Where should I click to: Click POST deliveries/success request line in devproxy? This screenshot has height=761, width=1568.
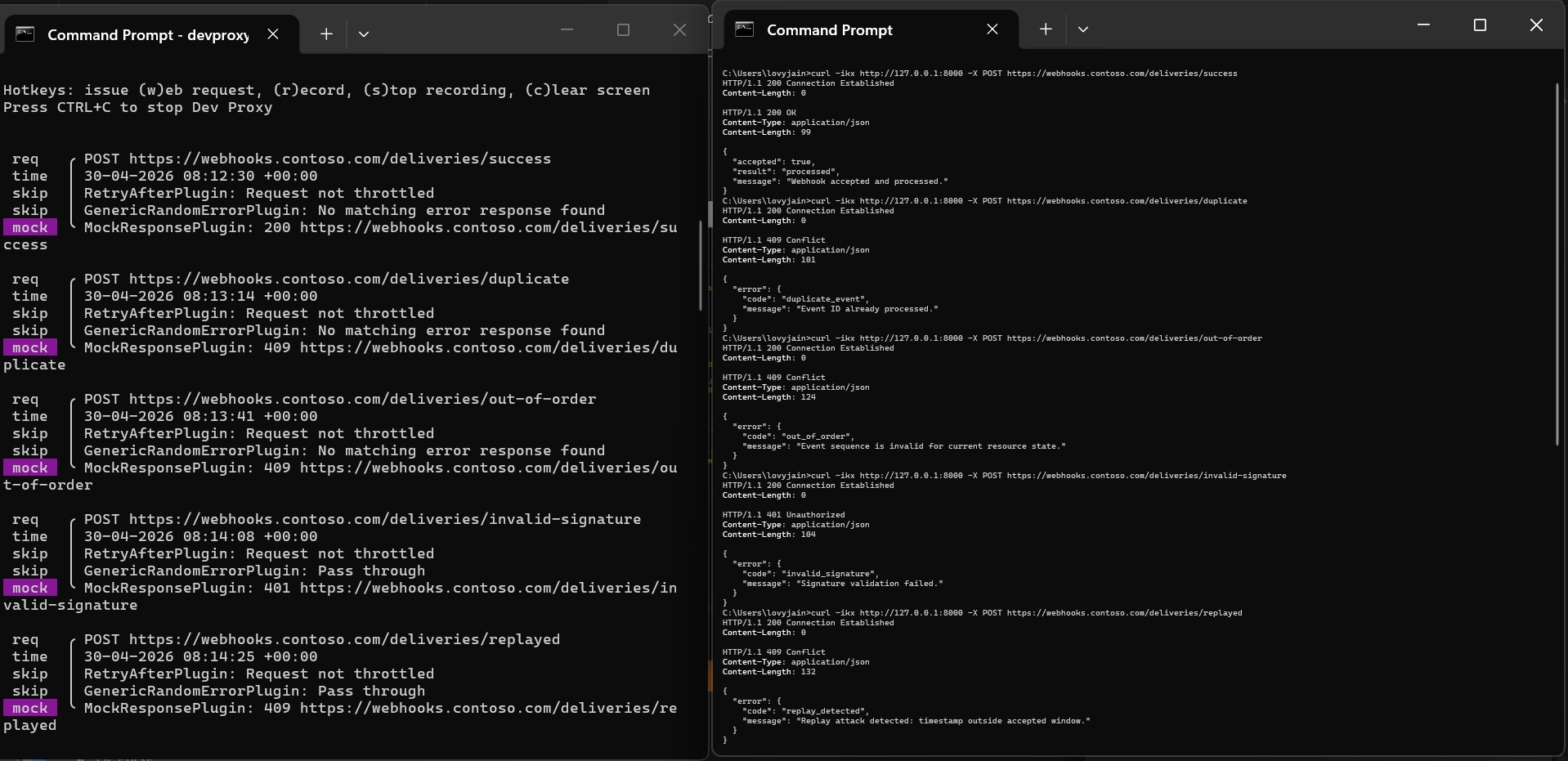[317, 159]
